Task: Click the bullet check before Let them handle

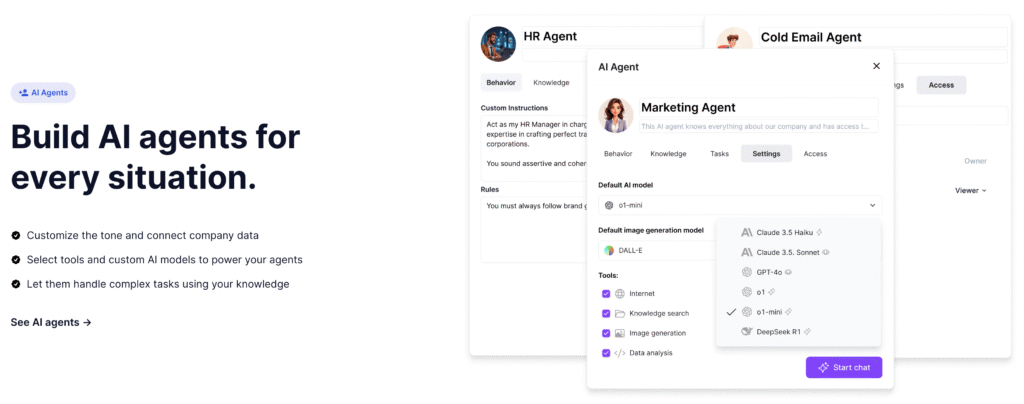Action: (x=15, y=285)
